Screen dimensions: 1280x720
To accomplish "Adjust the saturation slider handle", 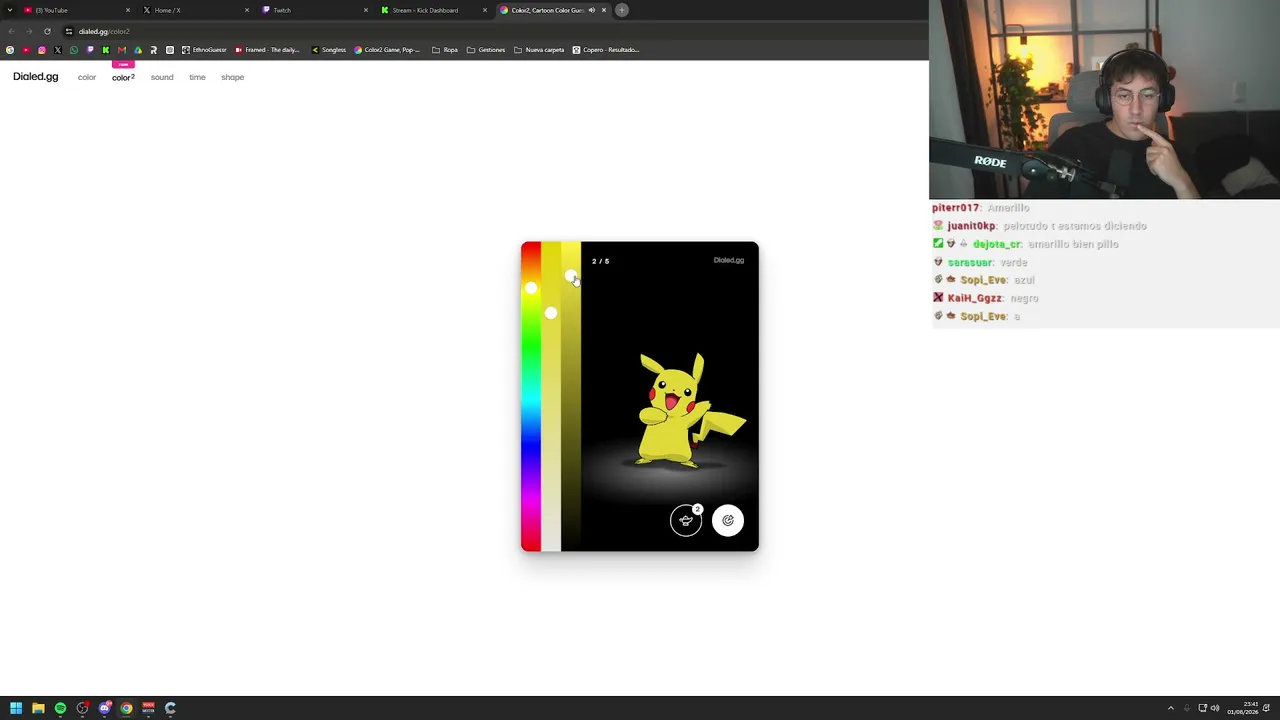I will pyautogui.click(x=551, y=313).
